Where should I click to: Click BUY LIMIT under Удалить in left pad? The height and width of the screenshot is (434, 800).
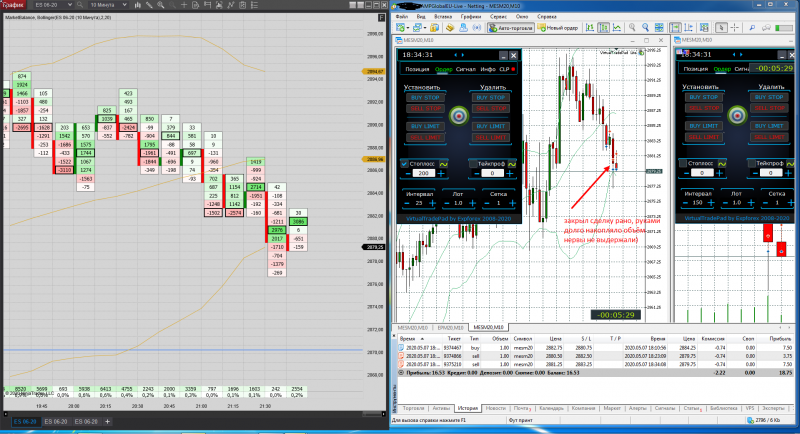pyautogui.click(x=490, y=126)
